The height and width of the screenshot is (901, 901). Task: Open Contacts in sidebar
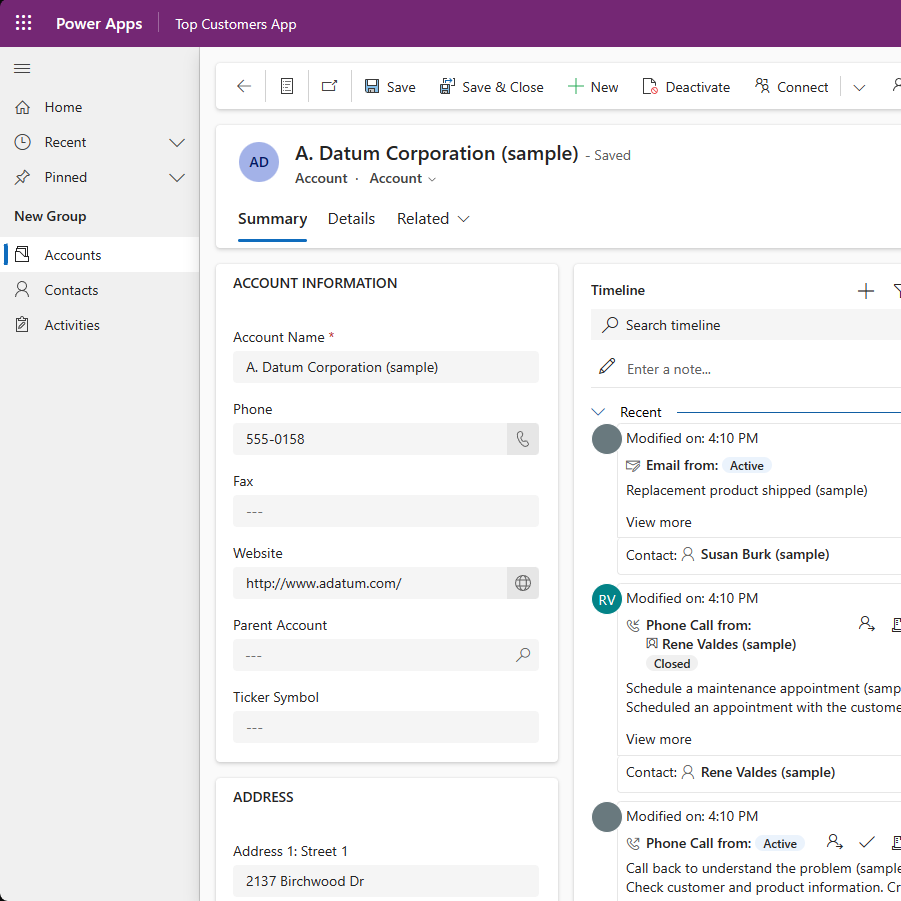pos(100,290)
